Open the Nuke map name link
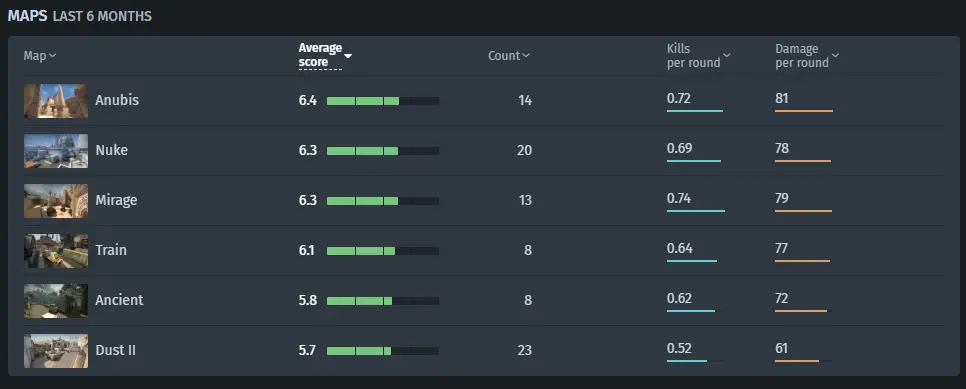 (112, 150)
